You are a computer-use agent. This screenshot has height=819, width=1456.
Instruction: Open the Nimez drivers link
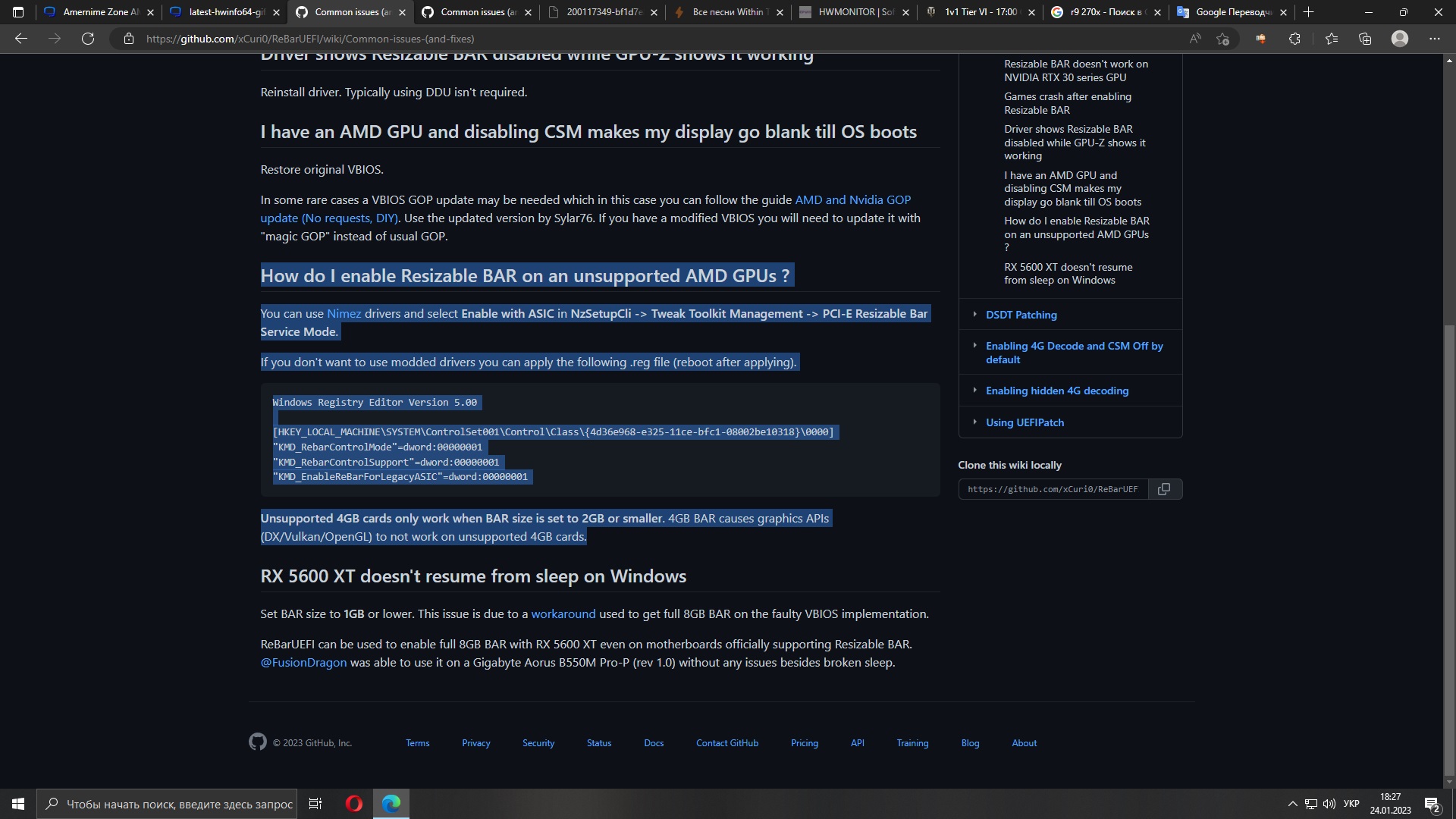[345, 313]
